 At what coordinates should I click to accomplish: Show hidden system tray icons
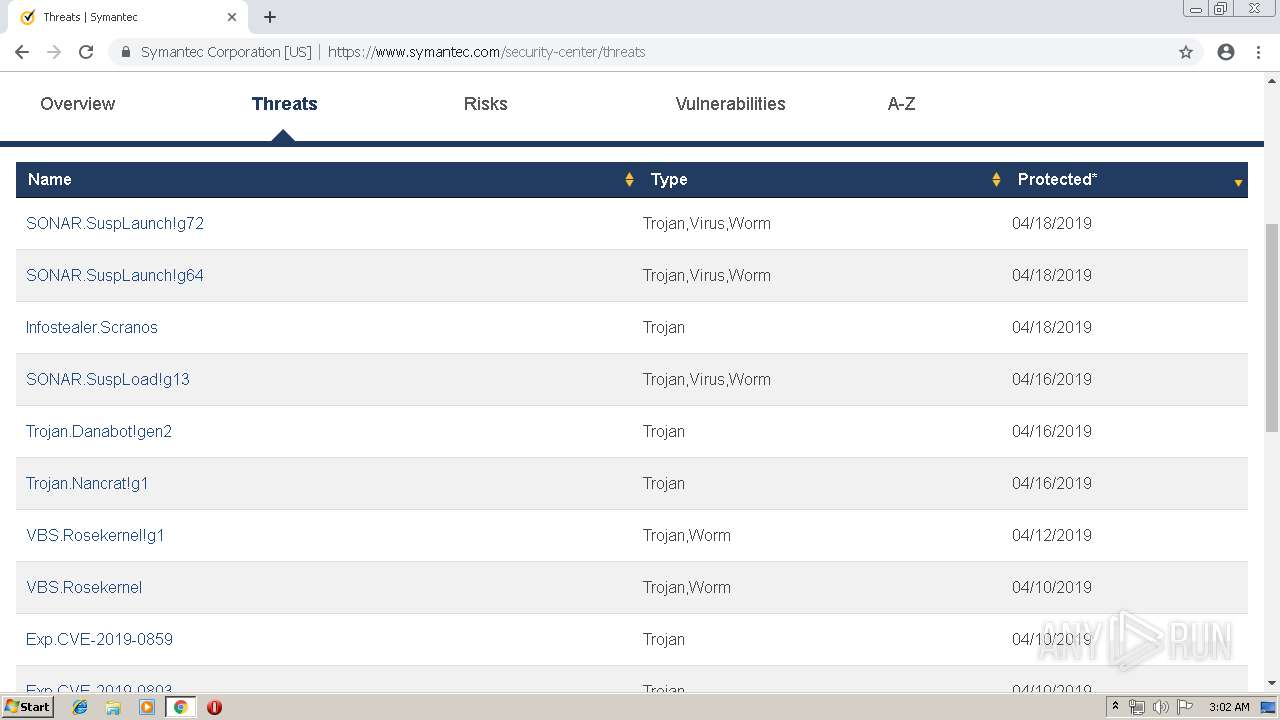coord(1115,707)
